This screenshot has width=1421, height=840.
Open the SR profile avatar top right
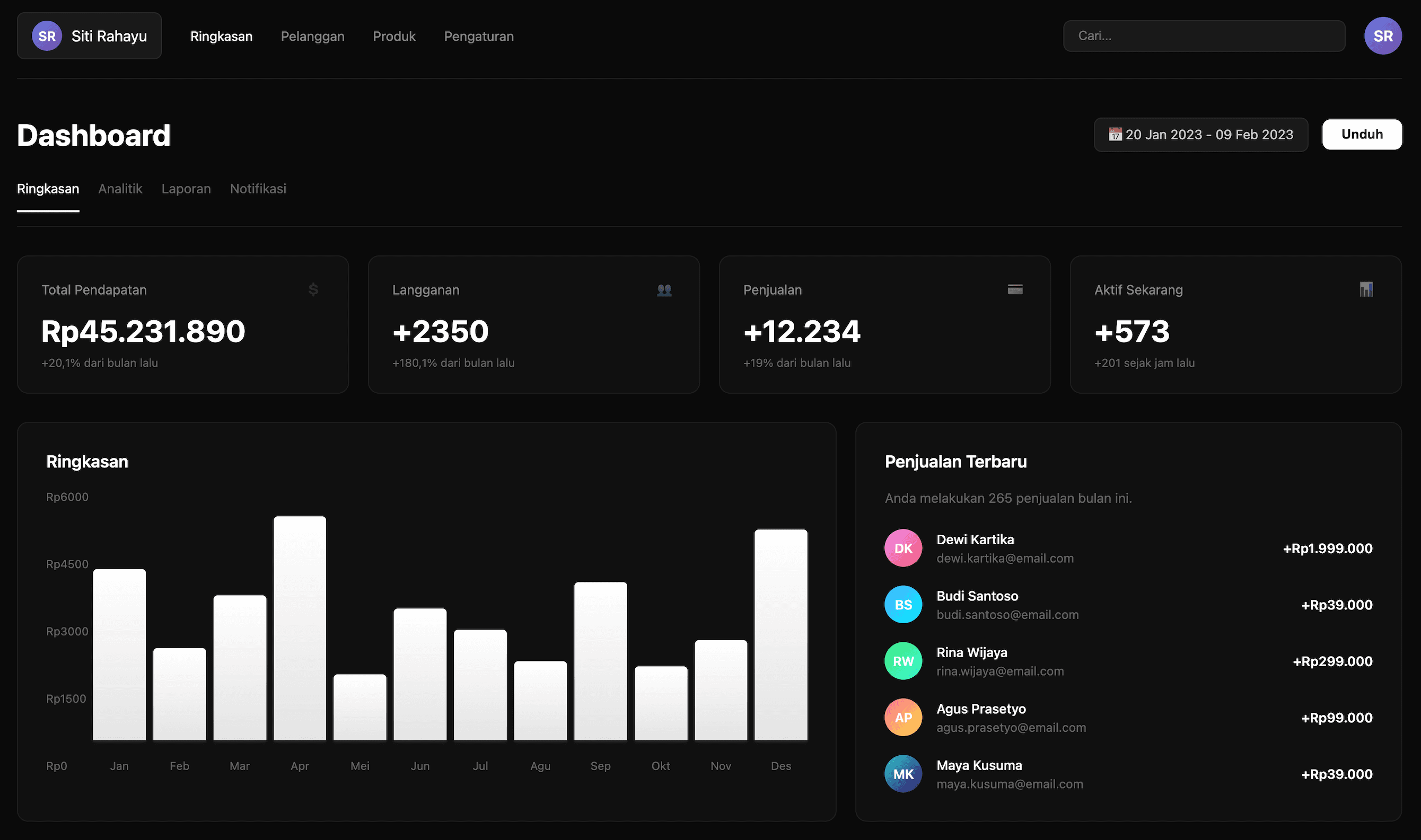tap(1383, 35)
